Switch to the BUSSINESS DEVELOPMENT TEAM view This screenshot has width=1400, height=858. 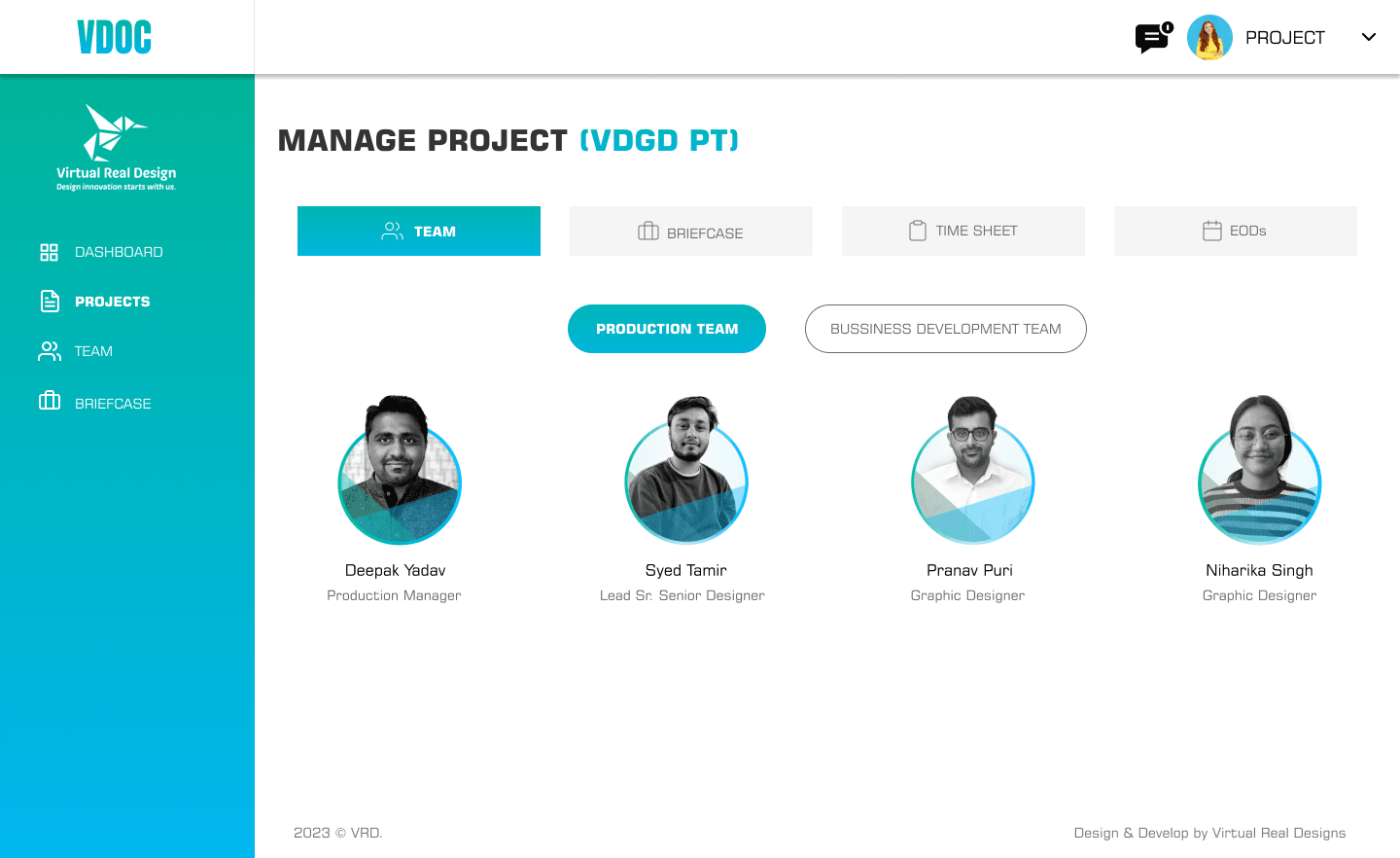[945, 329]
